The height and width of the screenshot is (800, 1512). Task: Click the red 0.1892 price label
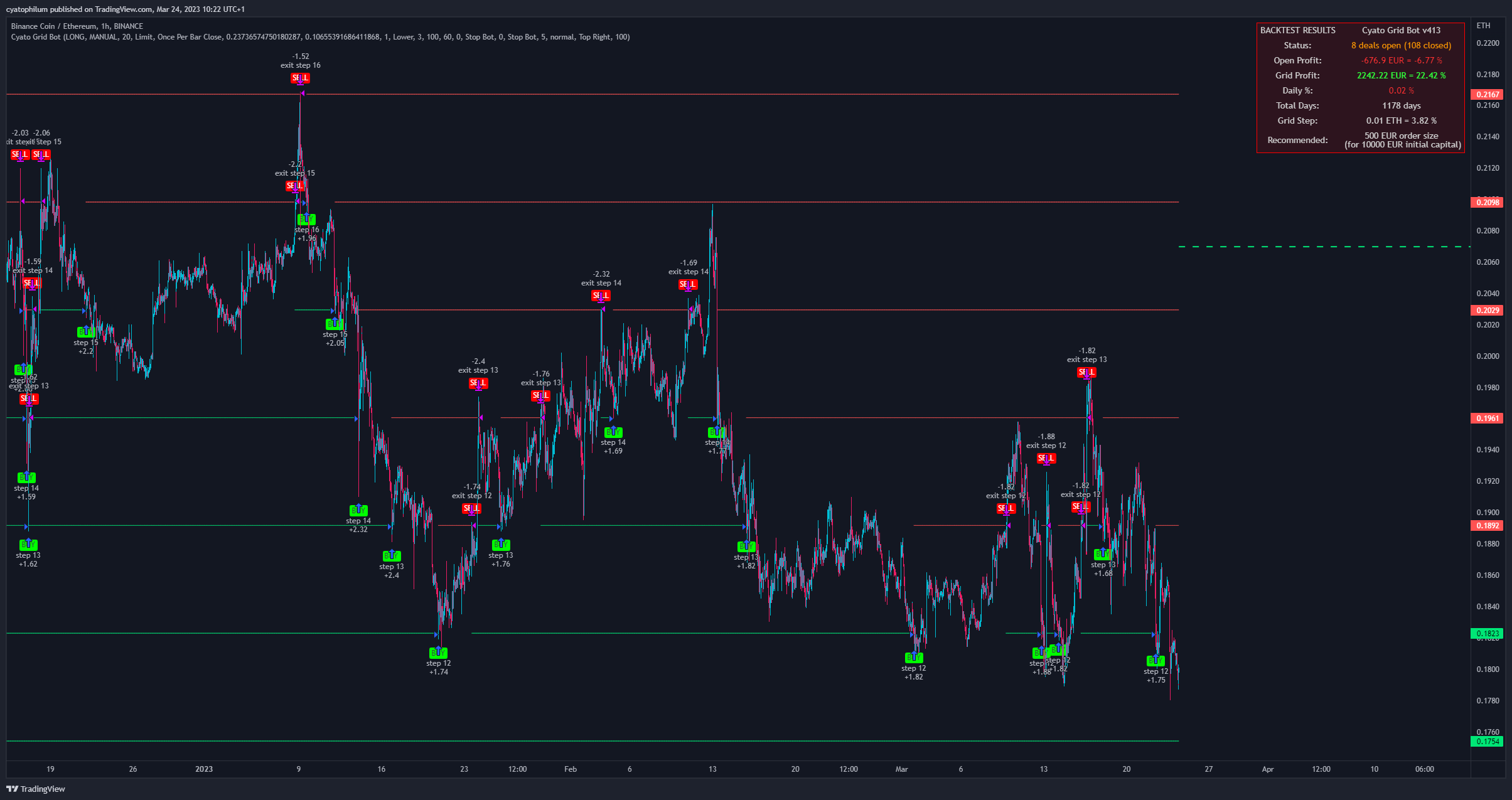point(1487,526)
